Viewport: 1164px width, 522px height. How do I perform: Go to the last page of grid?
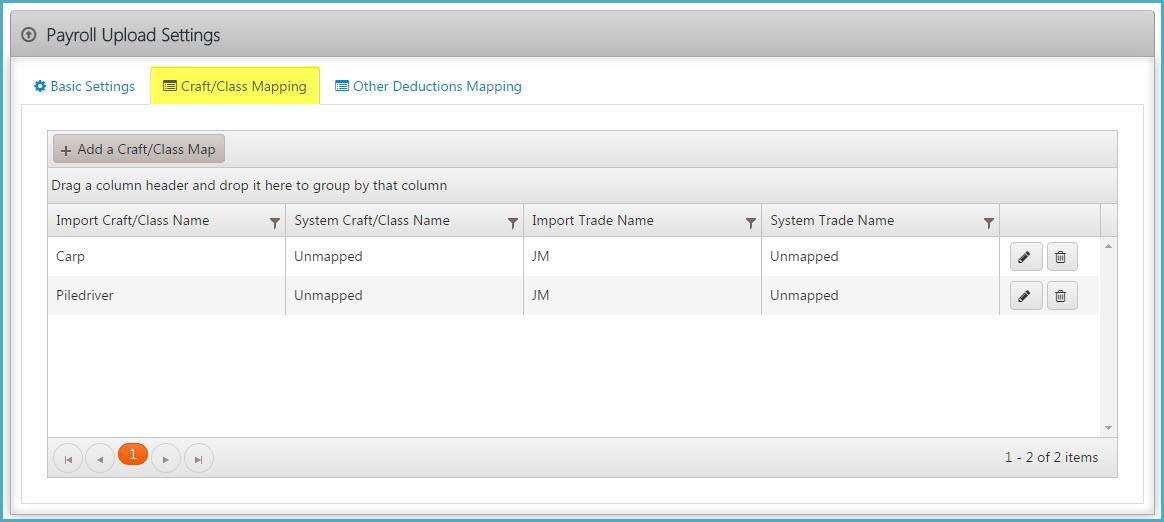[x=198, y=459]
